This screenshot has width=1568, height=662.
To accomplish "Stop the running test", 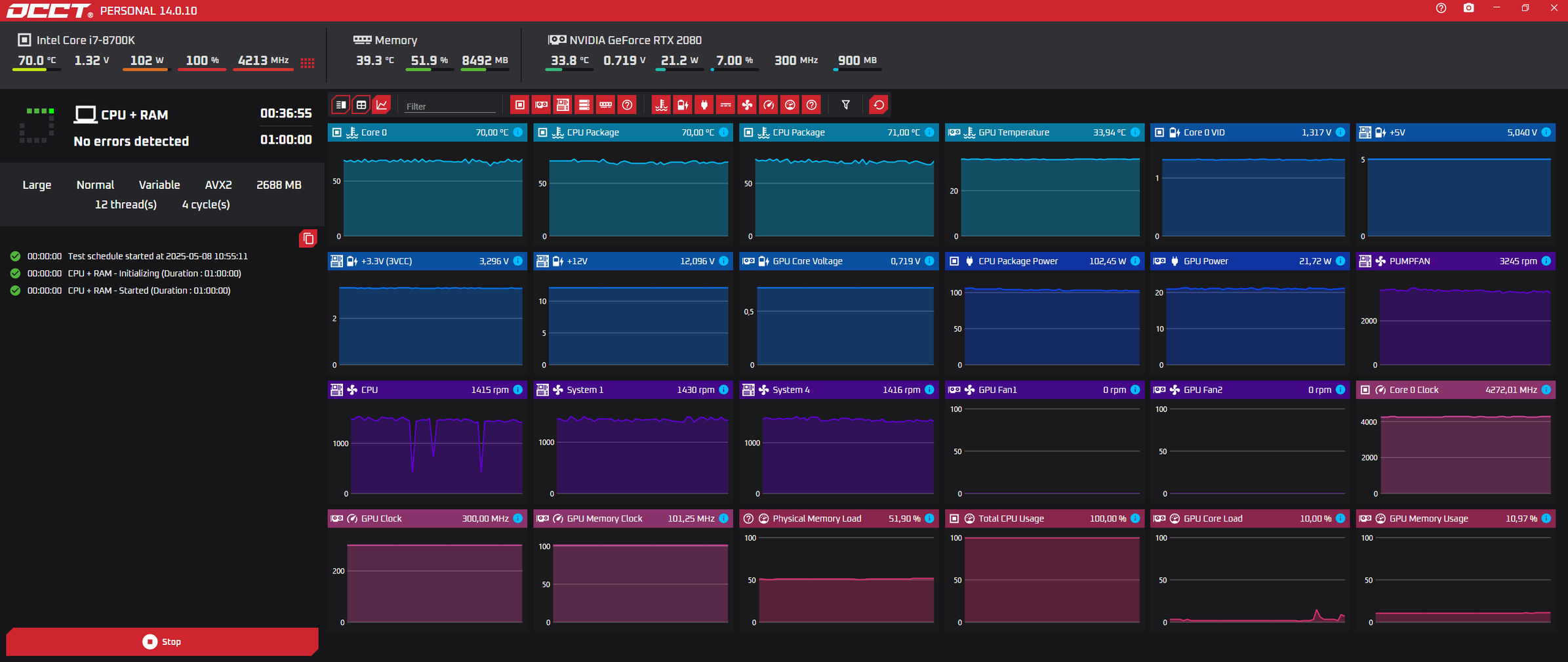I will [162, 642].
